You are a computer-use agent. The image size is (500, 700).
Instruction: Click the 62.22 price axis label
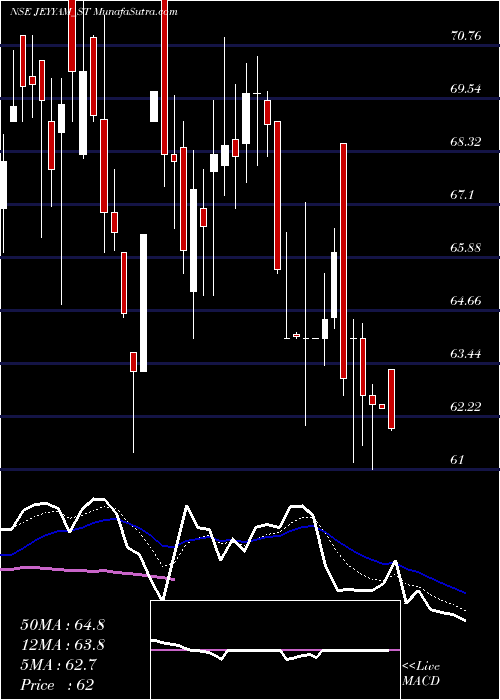click(x=467, y=407)
